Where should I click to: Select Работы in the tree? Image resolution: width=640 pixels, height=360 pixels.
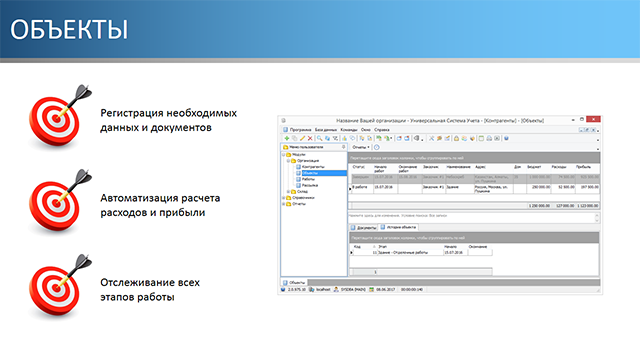(x=308, y=179)
